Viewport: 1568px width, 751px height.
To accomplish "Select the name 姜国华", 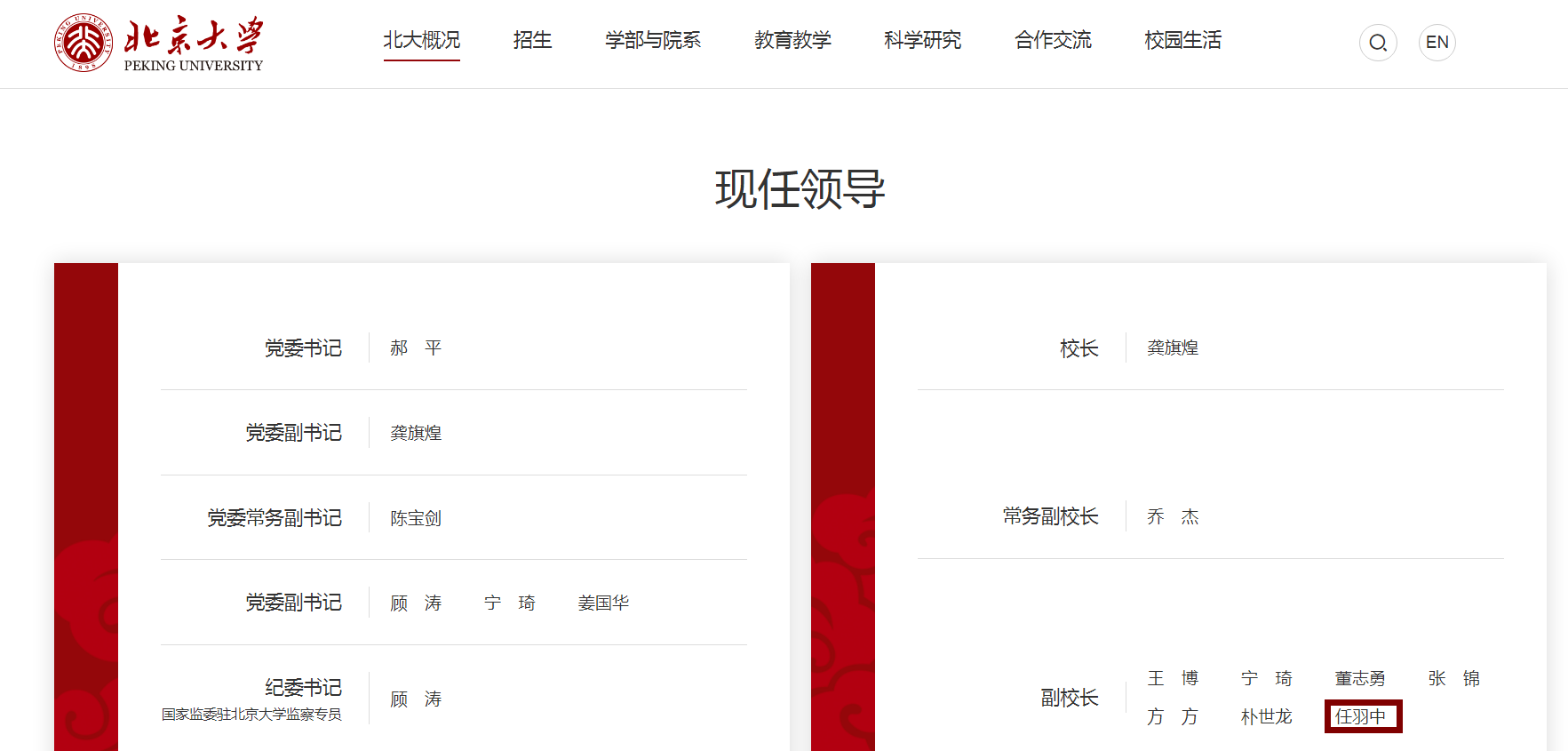I will click(603, 603).
